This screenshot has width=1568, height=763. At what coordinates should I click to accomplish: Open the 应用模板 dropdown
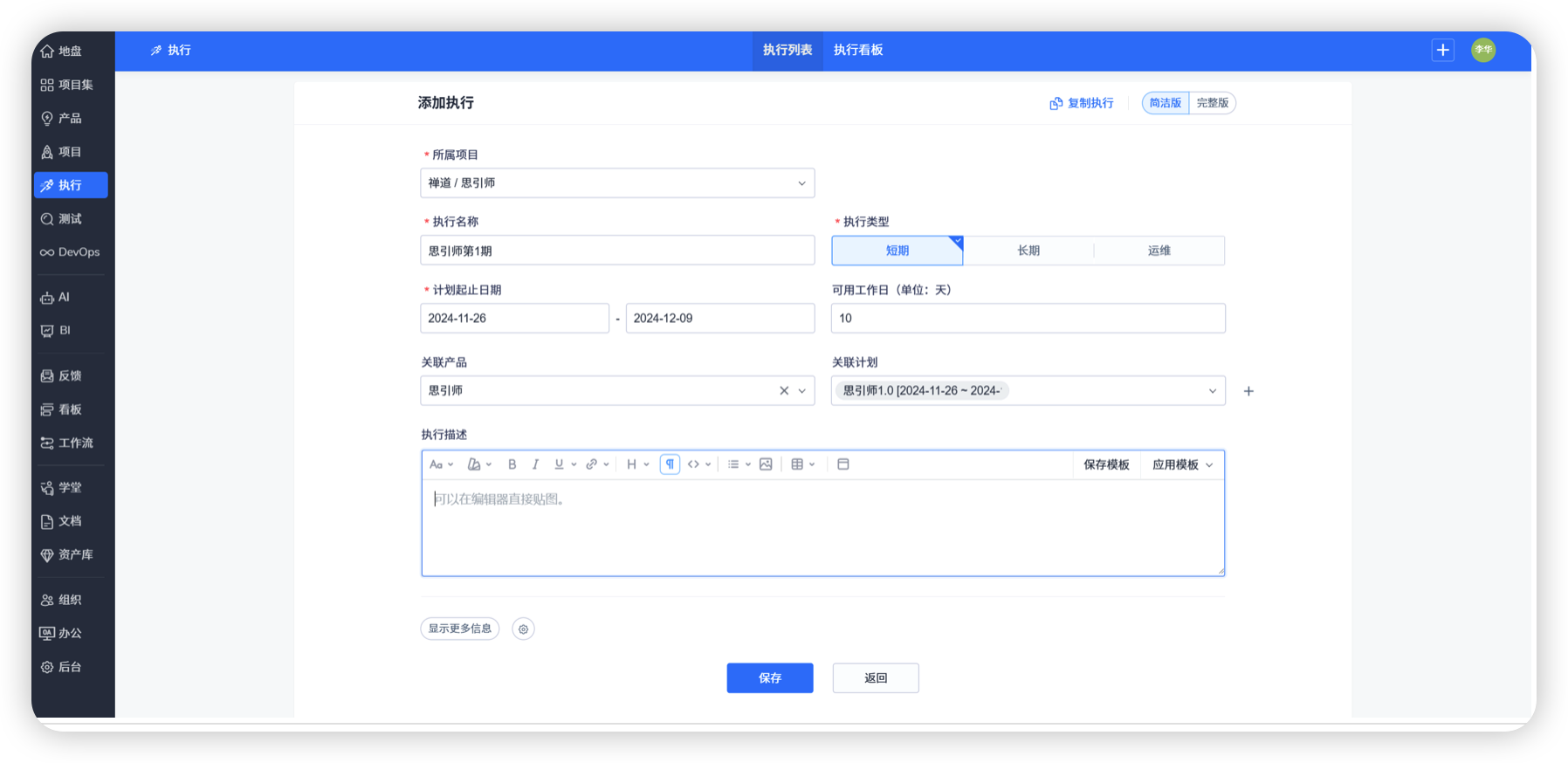click(x=1182, y=465)
